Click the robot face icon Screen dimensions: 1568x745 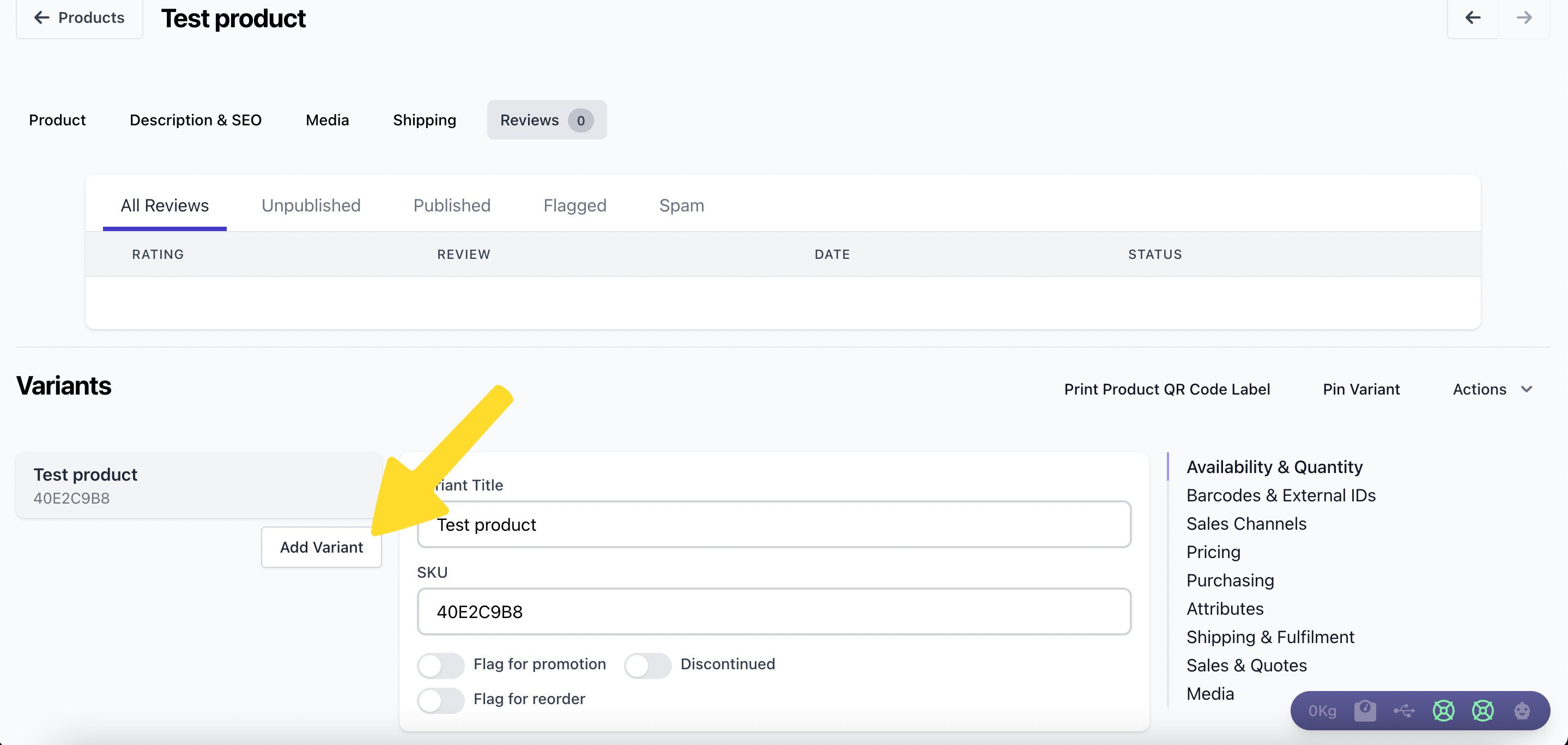[x=1522, y=710]
